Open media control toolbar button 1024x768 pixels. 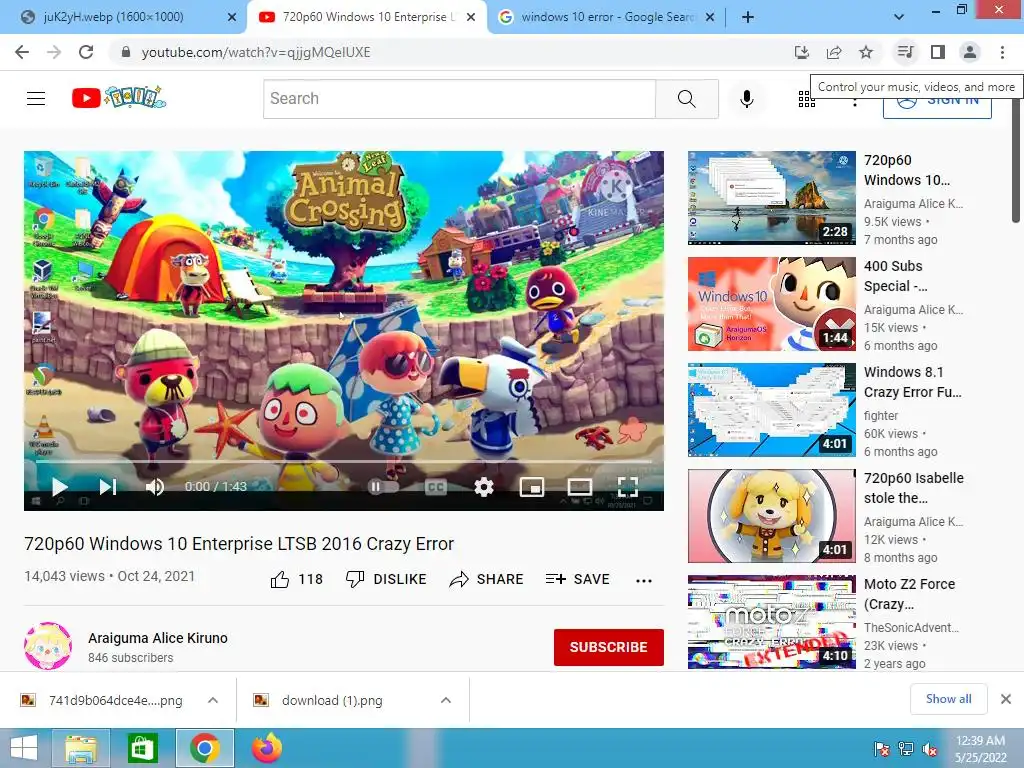point(905,52)
